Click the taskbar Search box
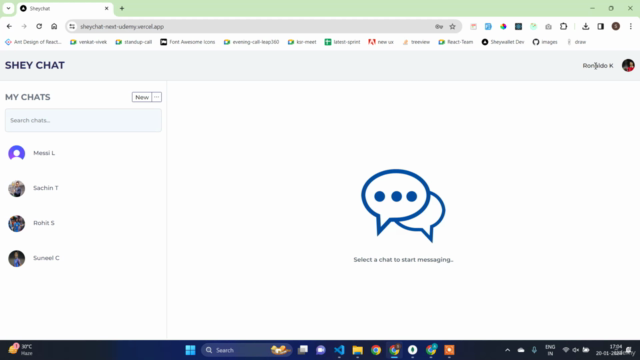 click(x=247, y=350)
